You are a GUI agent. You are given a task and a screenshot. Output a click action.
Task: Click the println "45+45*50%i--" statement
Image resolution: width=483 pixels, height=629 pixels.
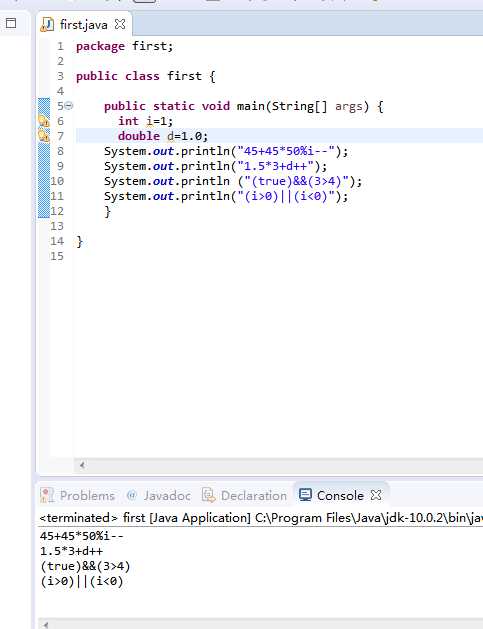tap(226, 151)
